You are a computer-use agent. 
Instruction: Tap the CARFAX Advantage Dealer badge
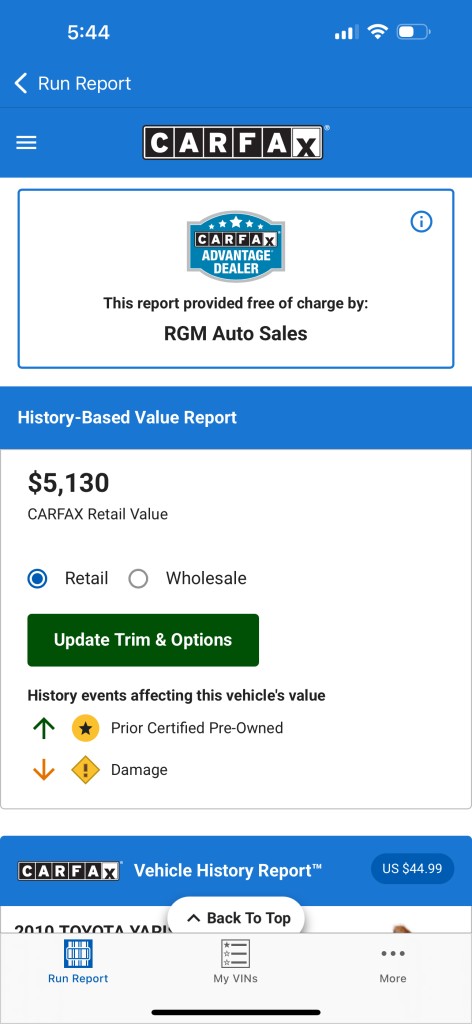click(236, 246)
